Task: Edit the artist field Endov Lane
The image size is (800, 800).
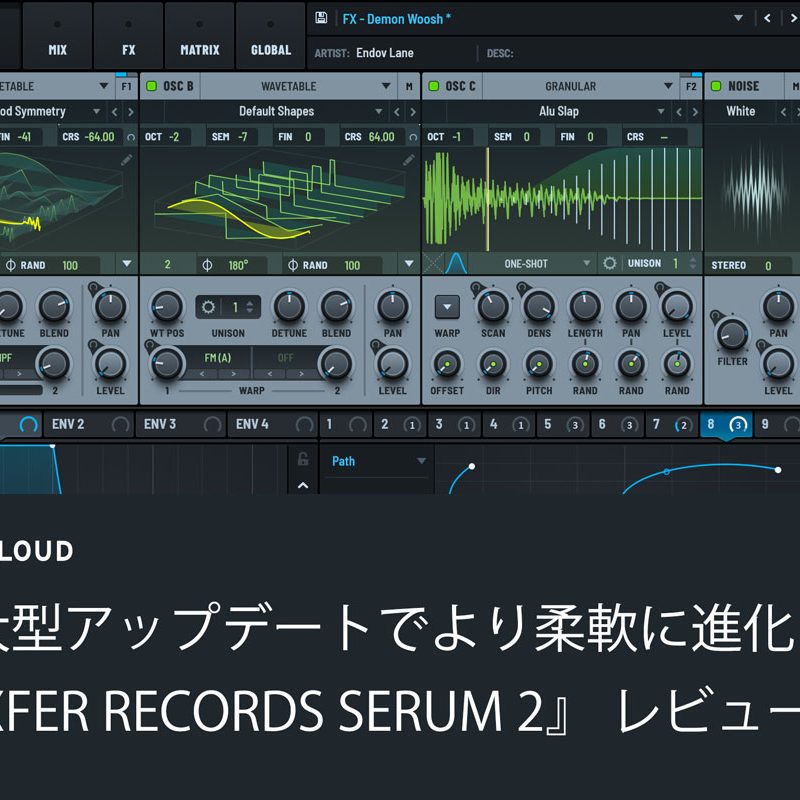Action: coord(385,53)
